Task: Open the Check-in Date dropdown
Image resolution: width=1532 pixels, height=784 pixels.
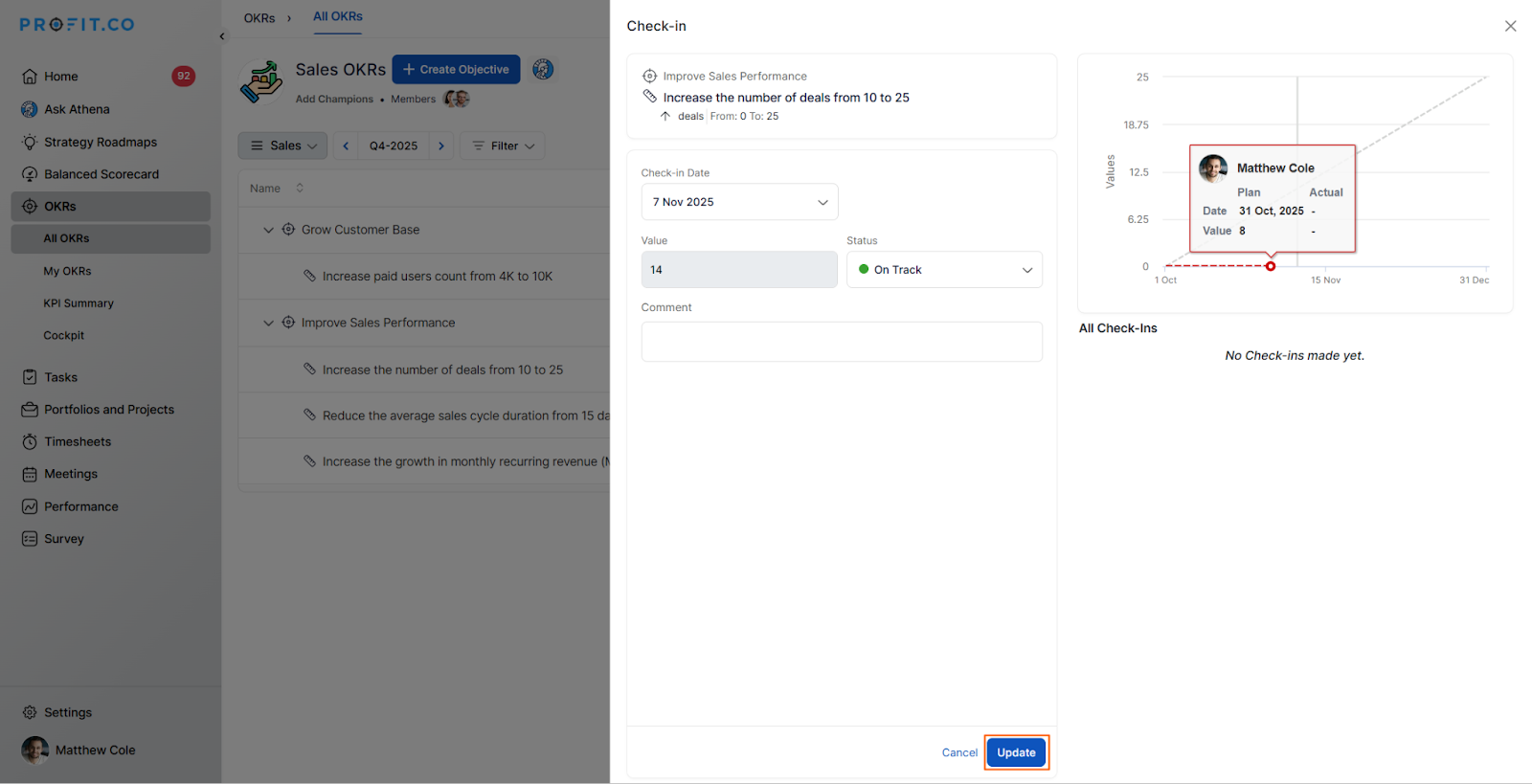Action: [739, 202]
